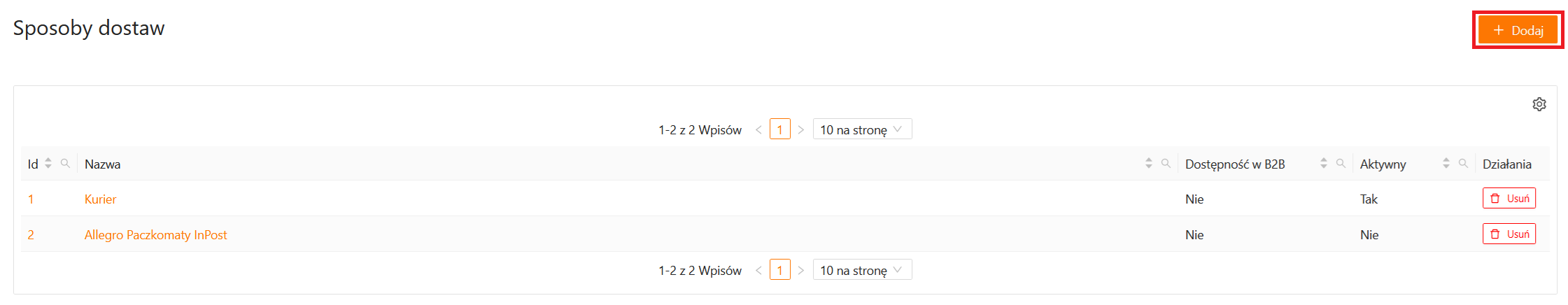Expand the top '10 na stronę' dropdown

(862, 129)
